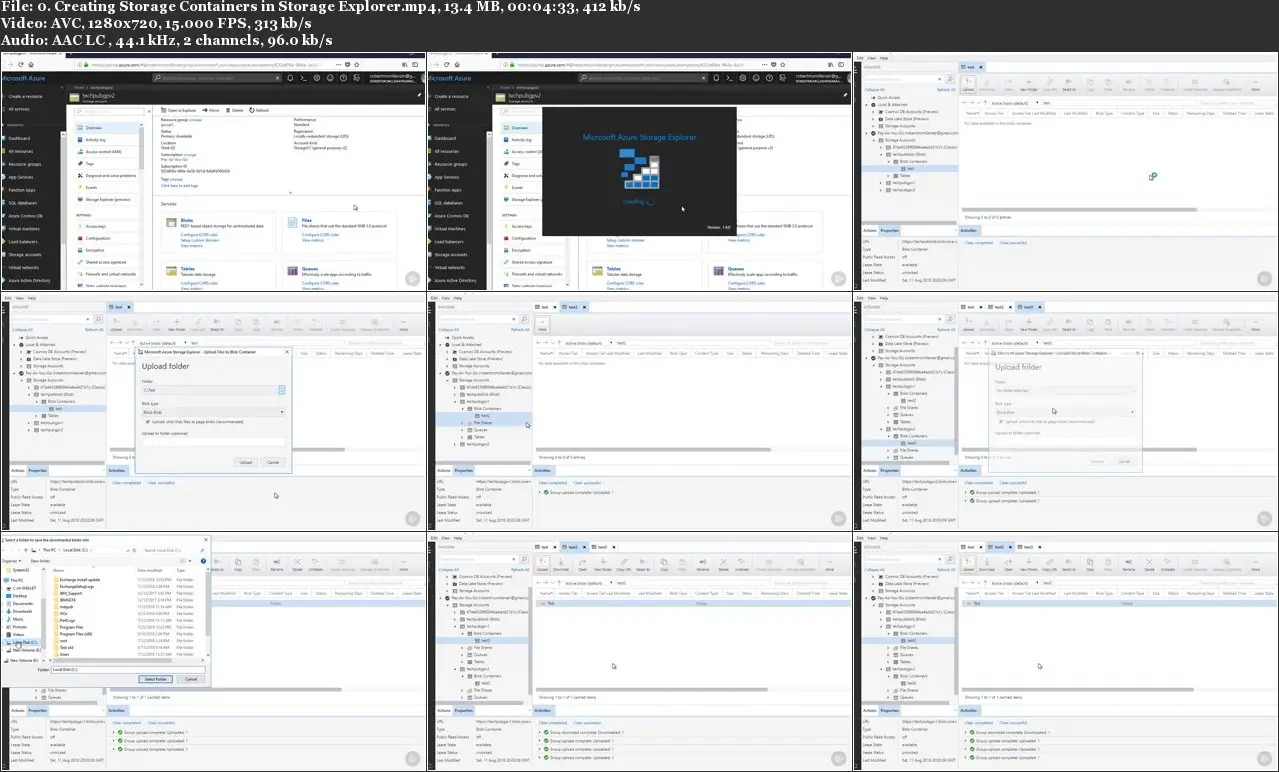
Task: Select 'Local Disk (C:)' in the folder picker navigation pane
Action: 24,643
